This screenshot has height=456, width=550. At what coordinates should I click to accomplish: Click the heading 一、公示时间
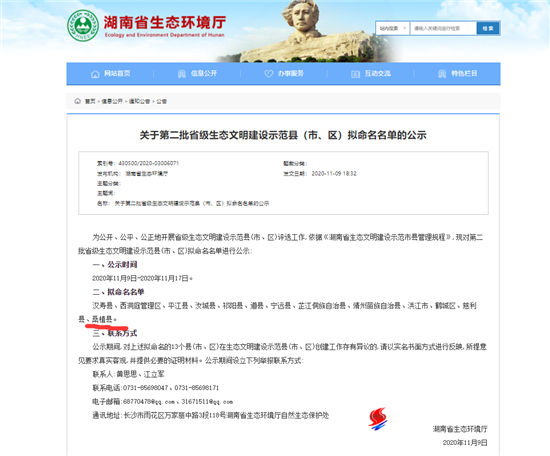point(115,264)
